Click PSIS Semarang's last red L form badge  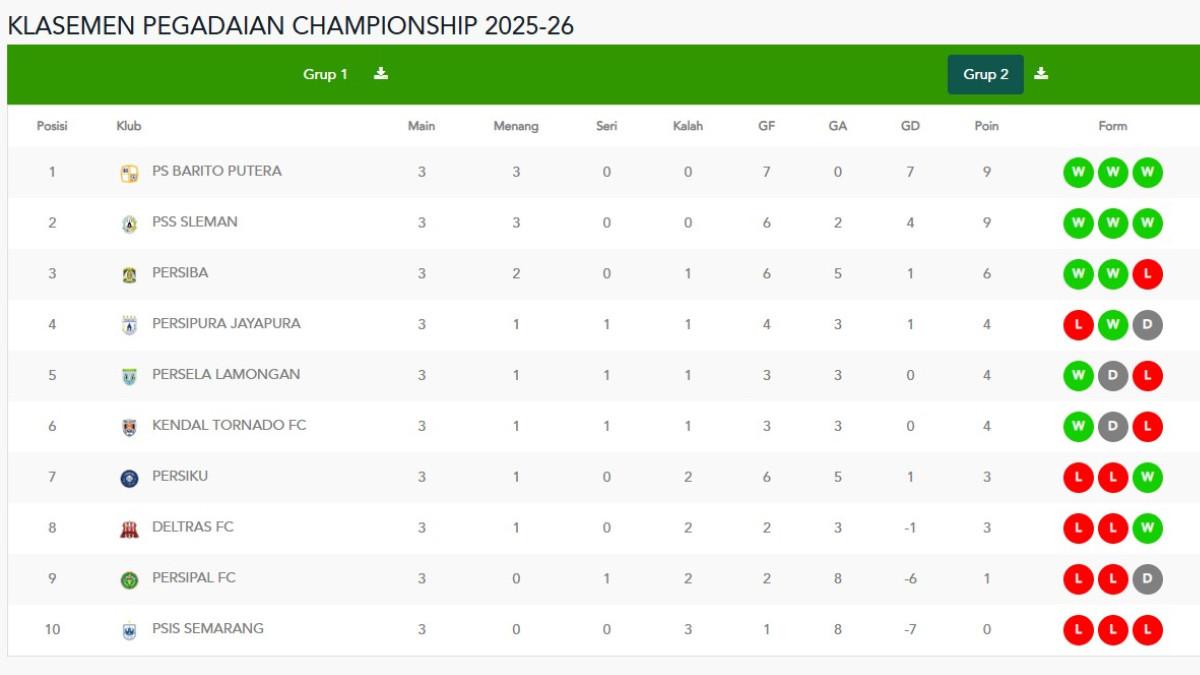click(1148, 629)
